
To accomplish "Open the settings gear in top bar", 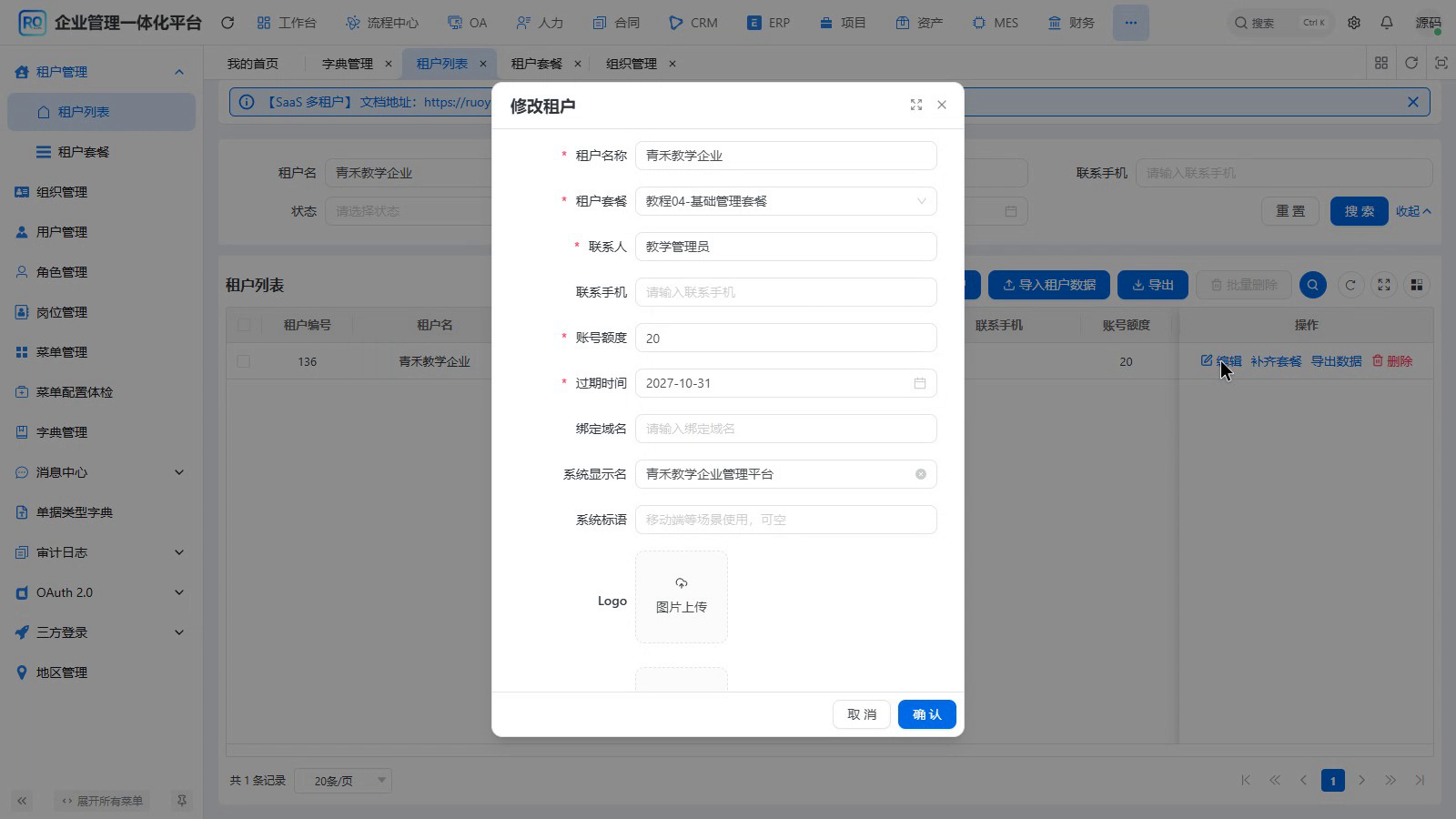I will pos(1354,23).
